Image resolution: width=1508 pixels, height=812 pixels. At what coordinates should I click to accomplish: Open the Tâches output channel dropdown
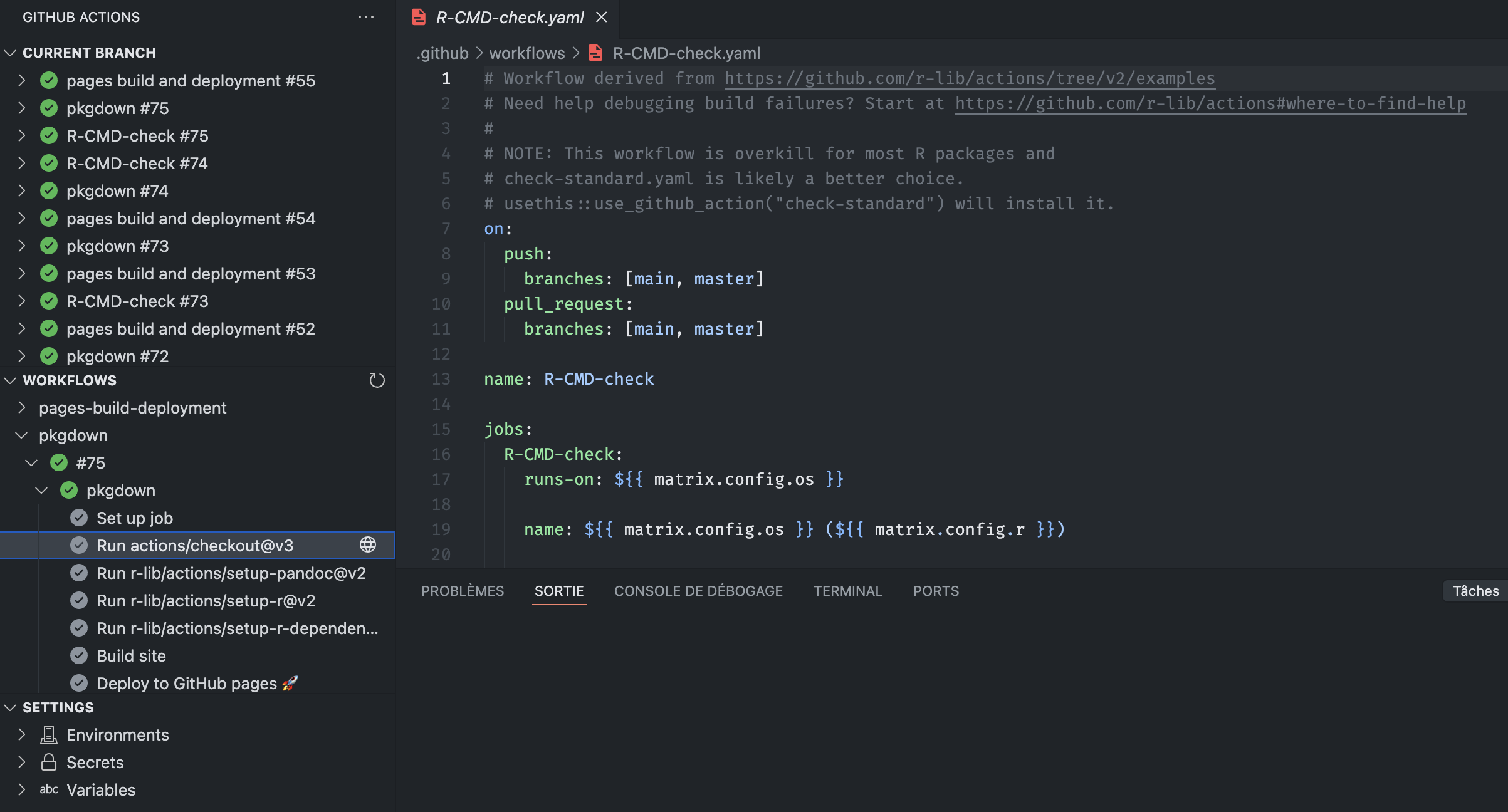[1475, 591]
